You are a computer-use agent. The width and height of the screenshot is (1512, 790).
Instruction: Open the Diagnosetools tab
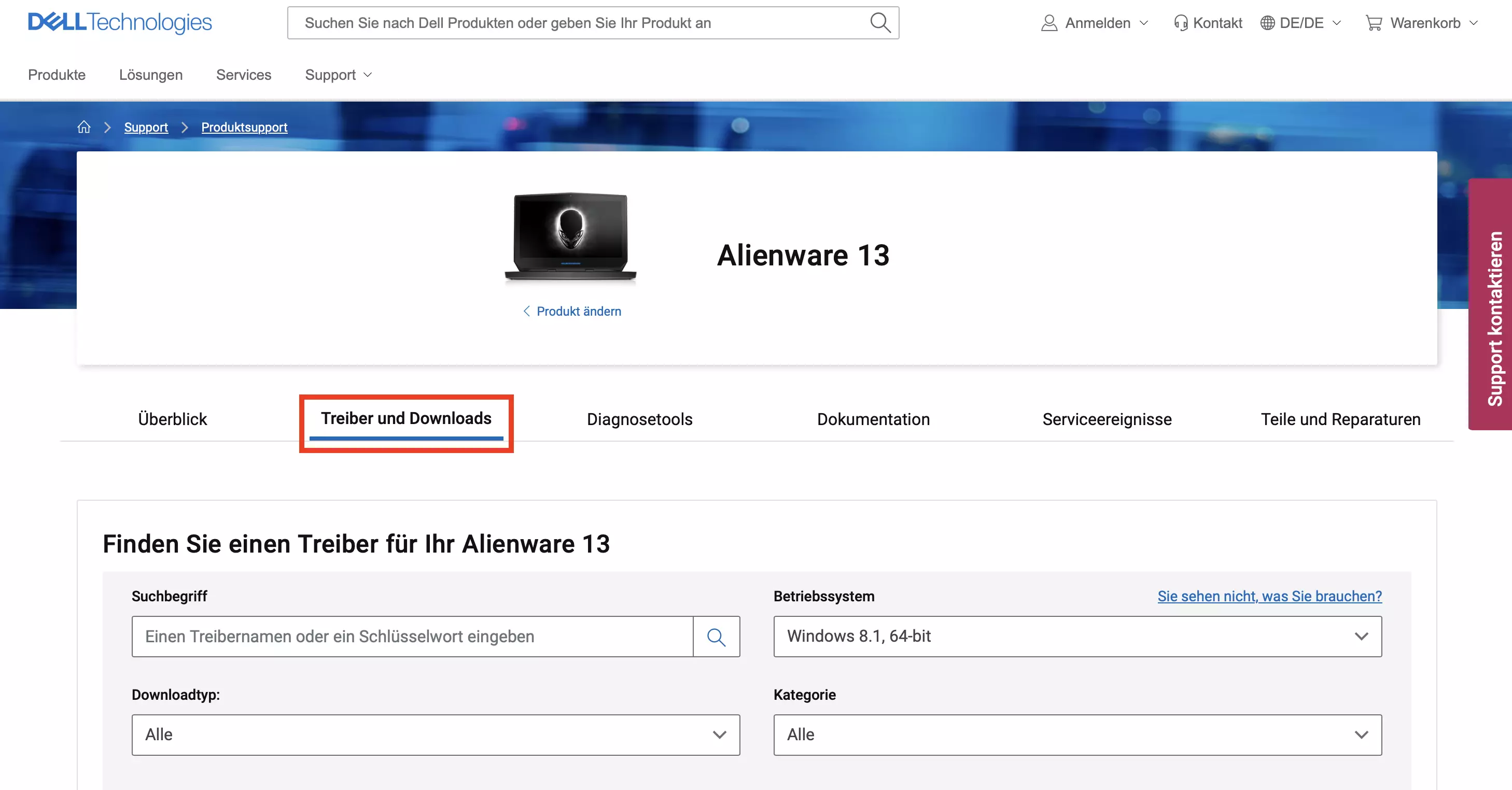[x=640, y=418]
